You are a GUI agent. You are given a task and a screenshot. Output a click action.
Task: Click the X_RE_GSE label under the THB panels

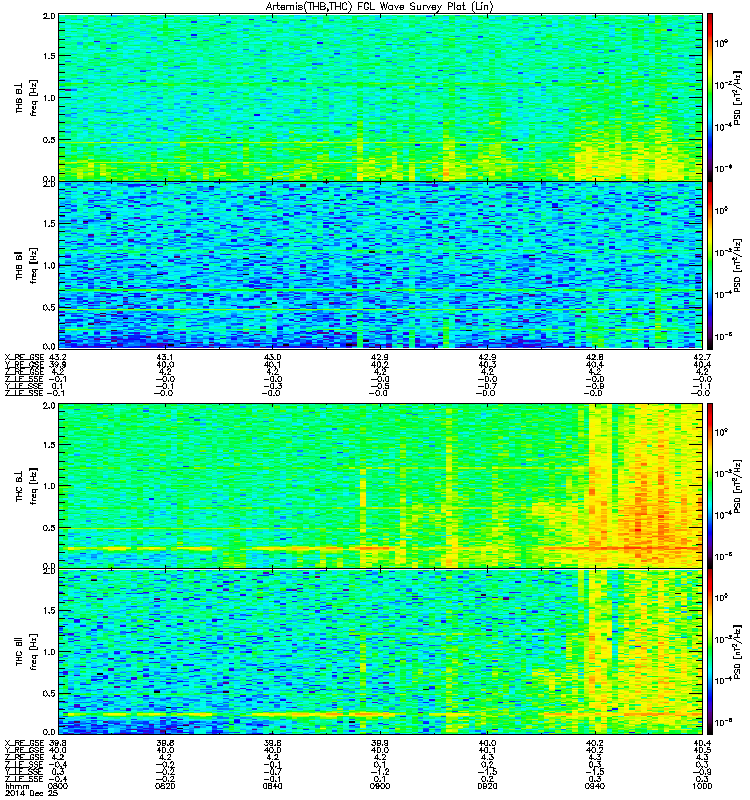click(24, 357)
